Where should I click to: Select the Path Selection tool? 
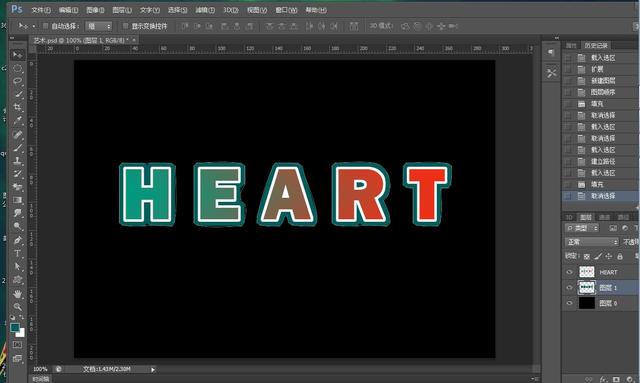[17, 266]
